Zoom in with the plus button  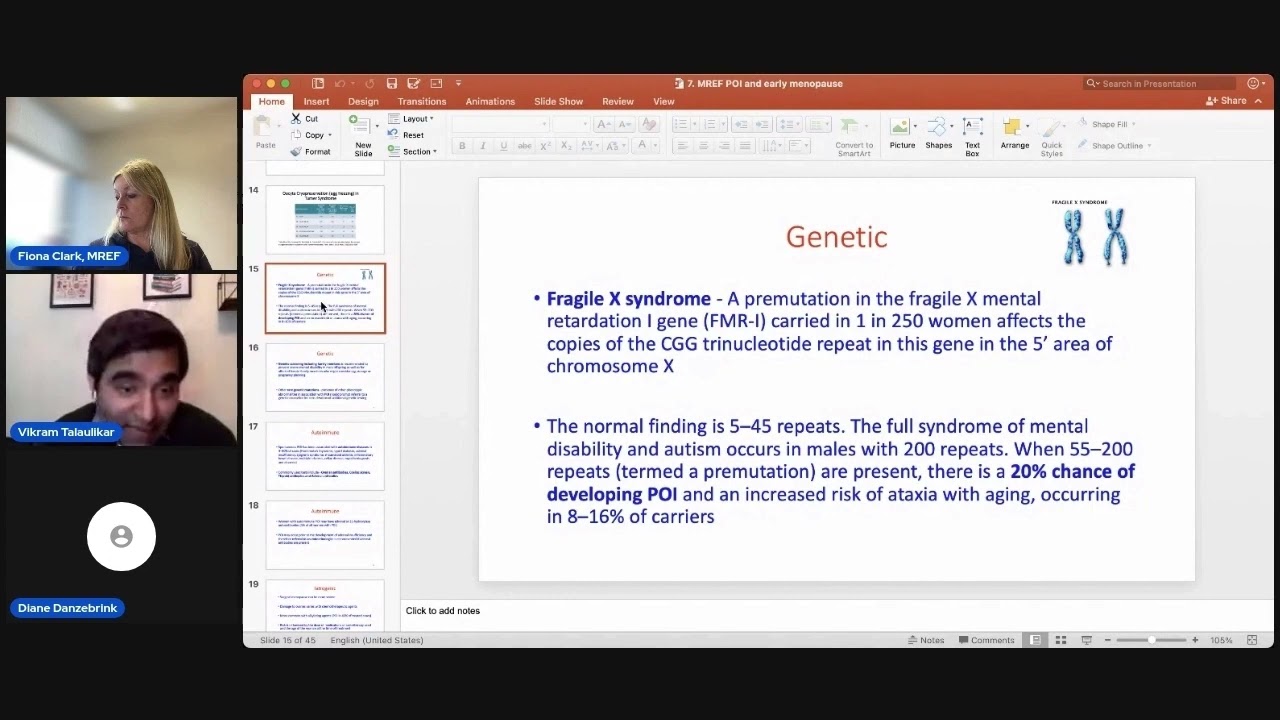pos(1195,640)
